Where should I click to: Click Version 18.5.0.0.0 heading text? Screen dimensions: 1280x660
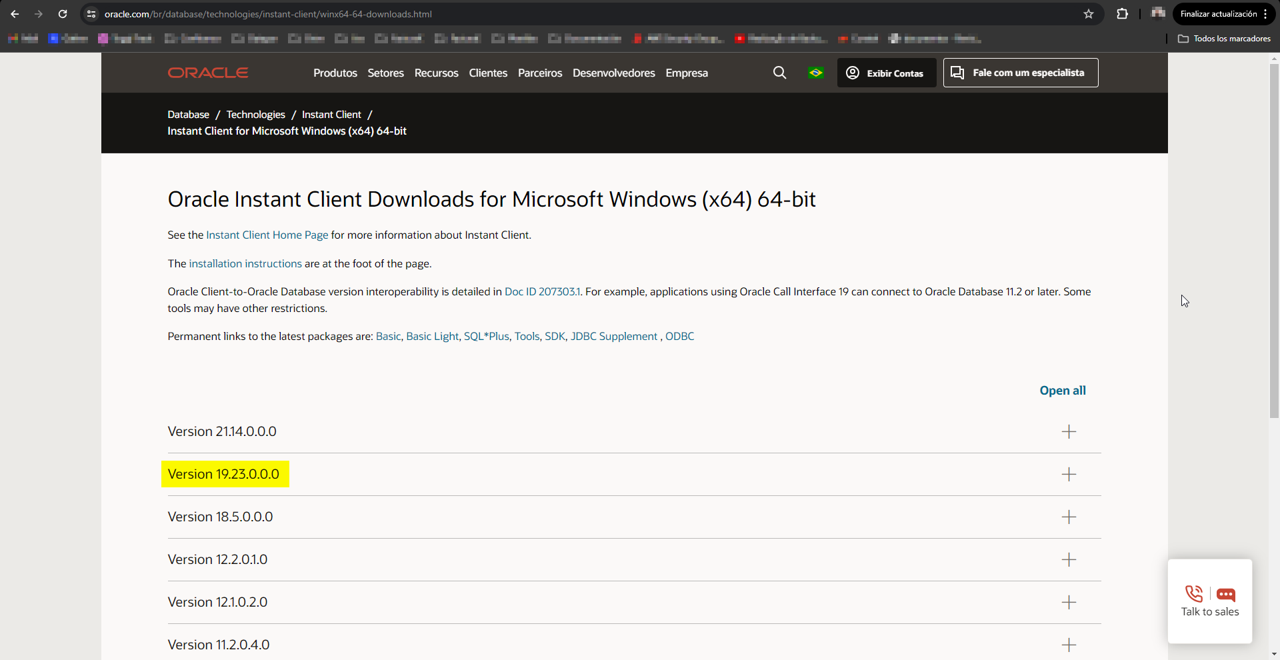pos(220,517)
